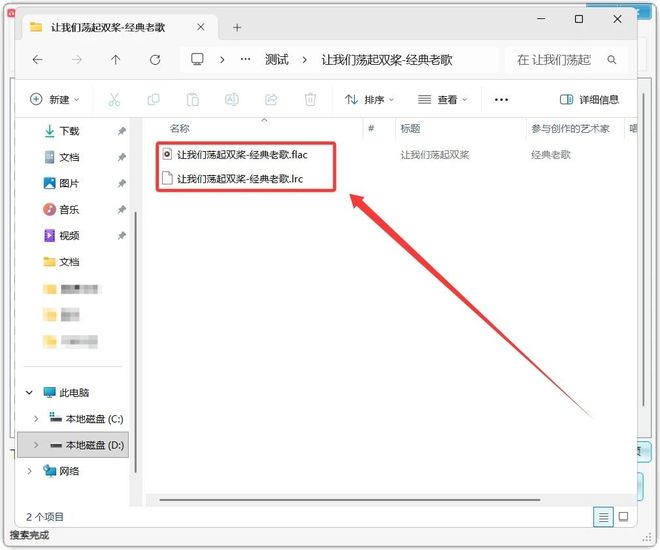Click the This PC monitor icon in address bar

pos(197,59)
